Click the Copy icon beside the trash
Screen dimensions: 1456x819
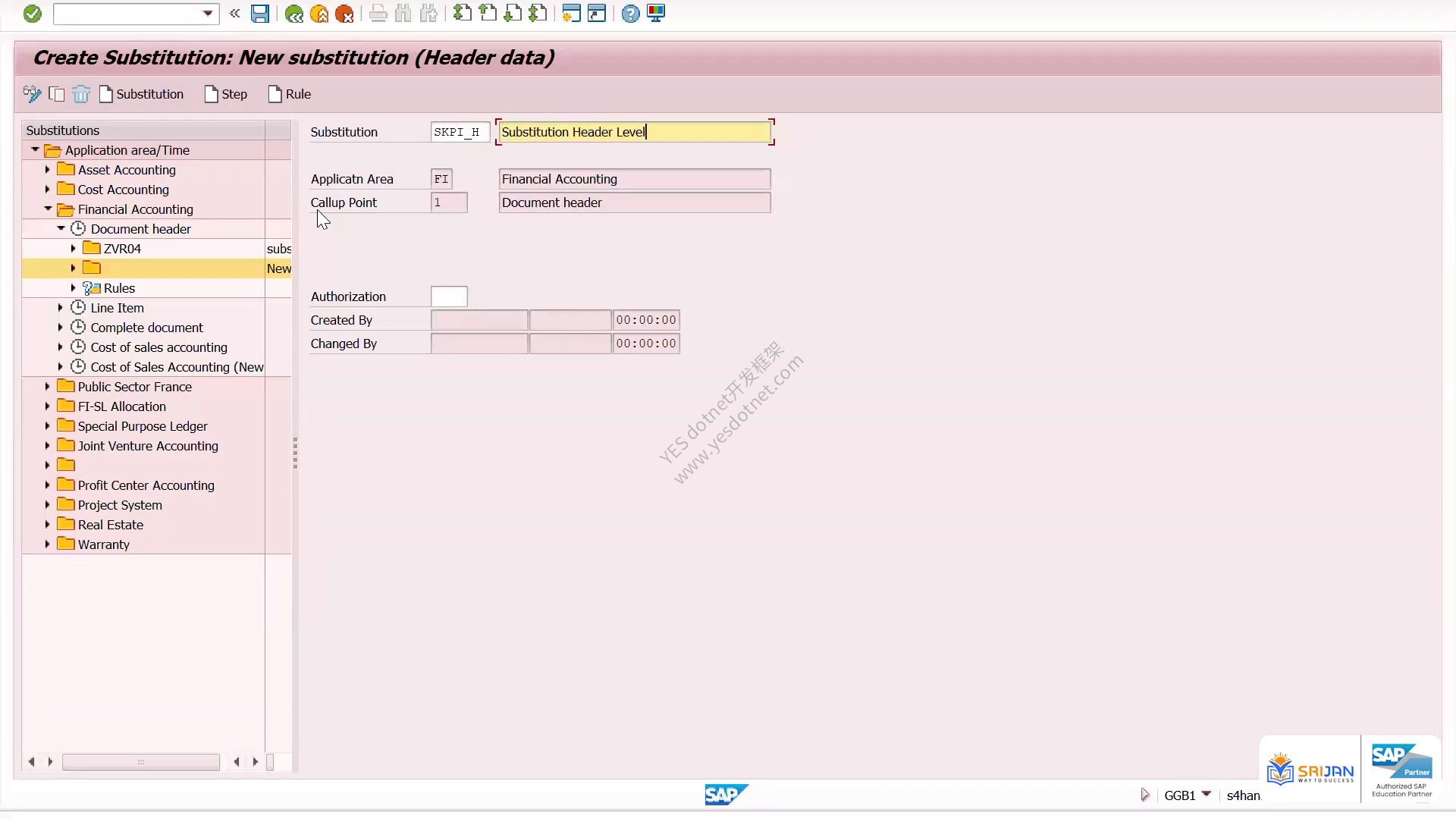[x=57, y=94]
